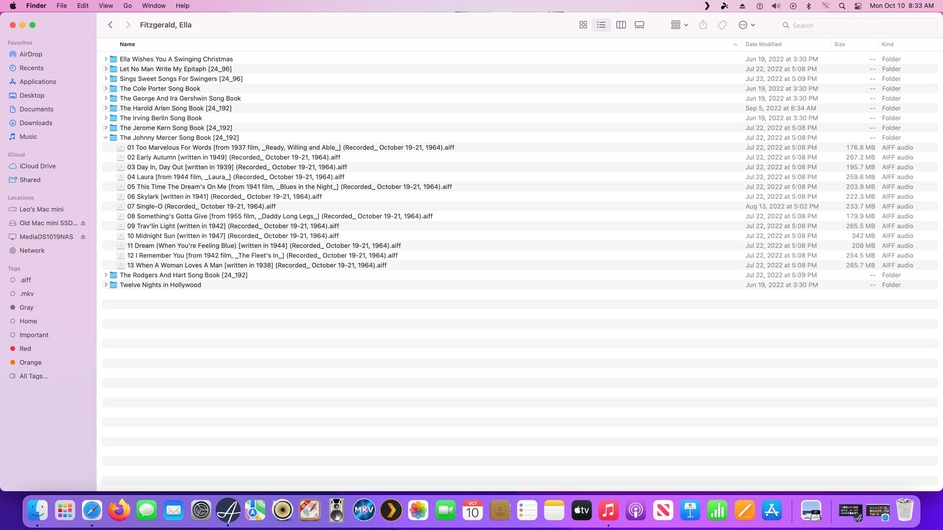Open the Go menu
The image size is (943, 530).
[127, 5]
